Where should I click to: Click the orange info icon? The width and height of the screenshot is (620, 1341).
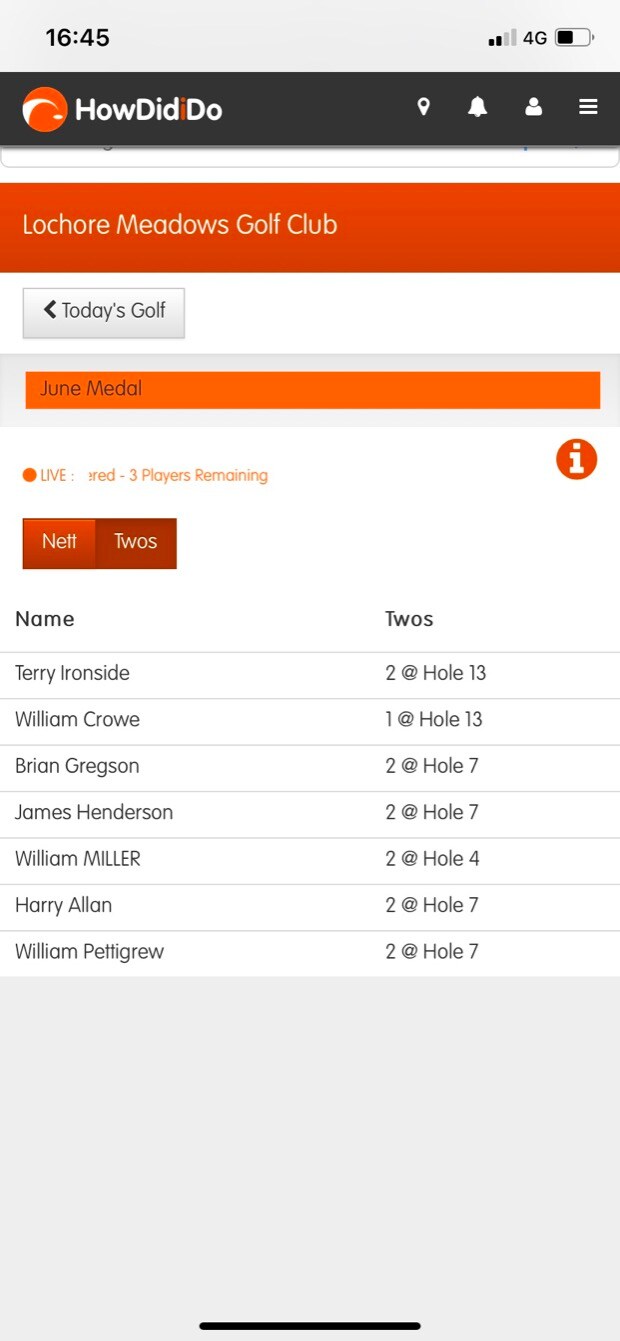[576, 460]
